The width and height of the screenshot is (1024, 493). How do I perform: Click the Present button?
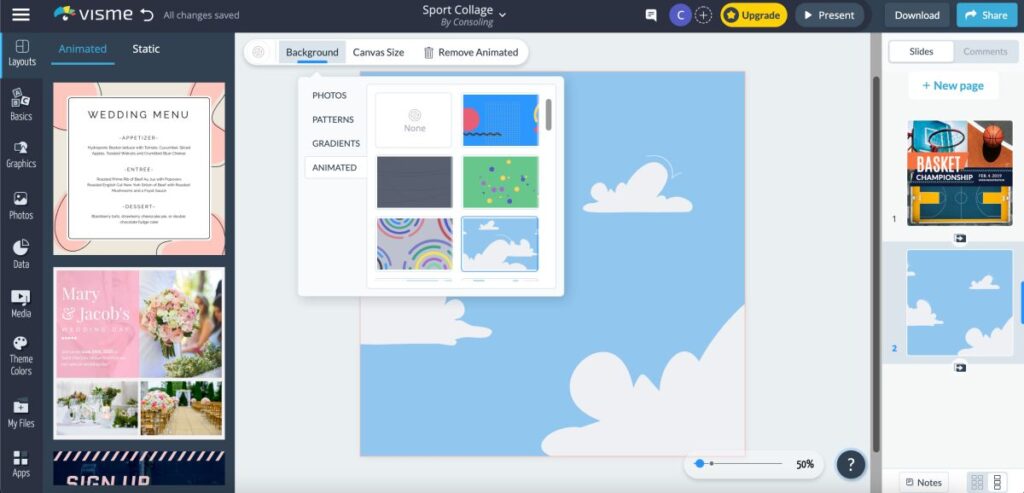click(829, 15)
